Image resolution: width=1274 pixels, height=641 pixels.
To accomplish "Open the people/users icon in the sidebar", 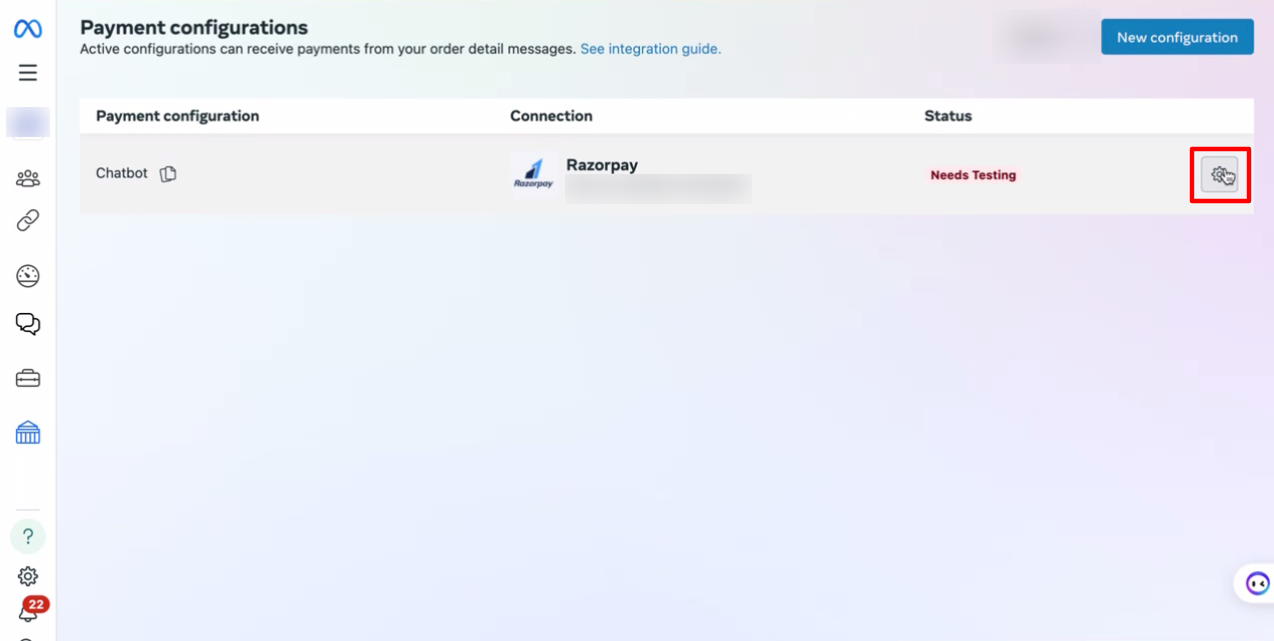I will [28, 179].
